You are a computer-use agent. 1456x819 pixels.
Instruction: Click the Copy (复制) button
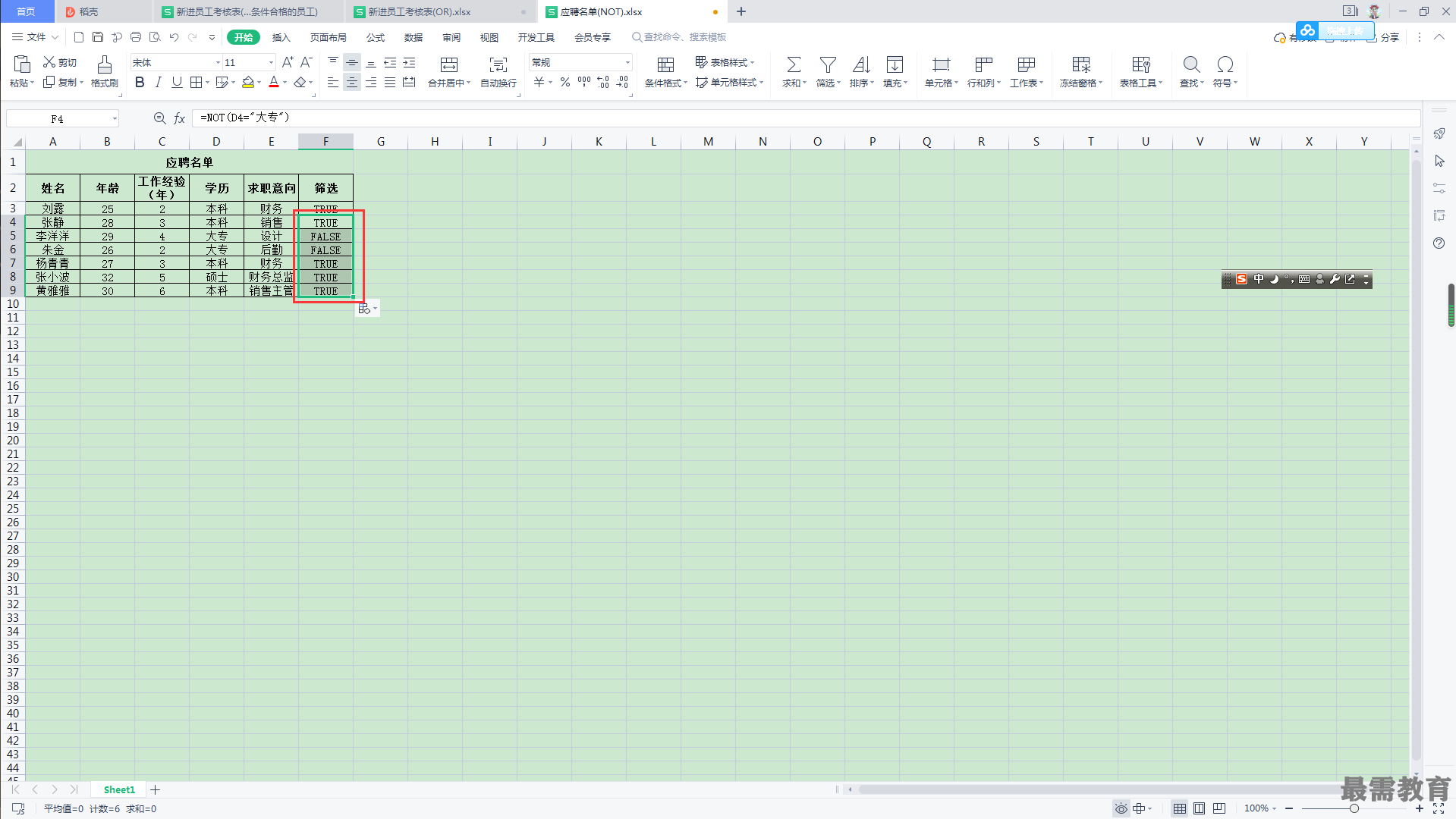pos(63,83)
